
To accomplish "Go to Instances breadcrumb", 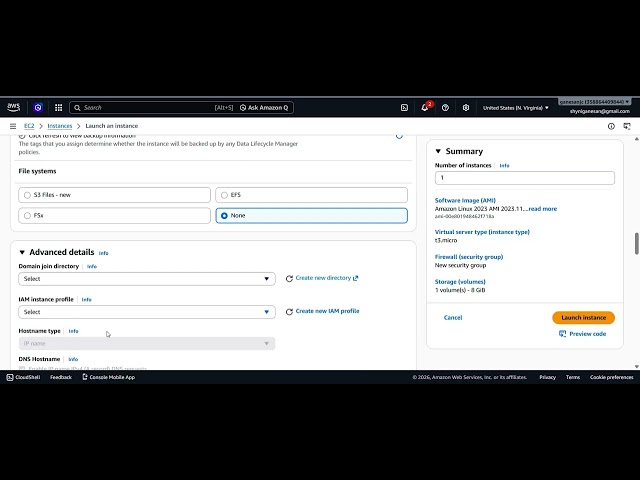I will [x=60, y=126].
